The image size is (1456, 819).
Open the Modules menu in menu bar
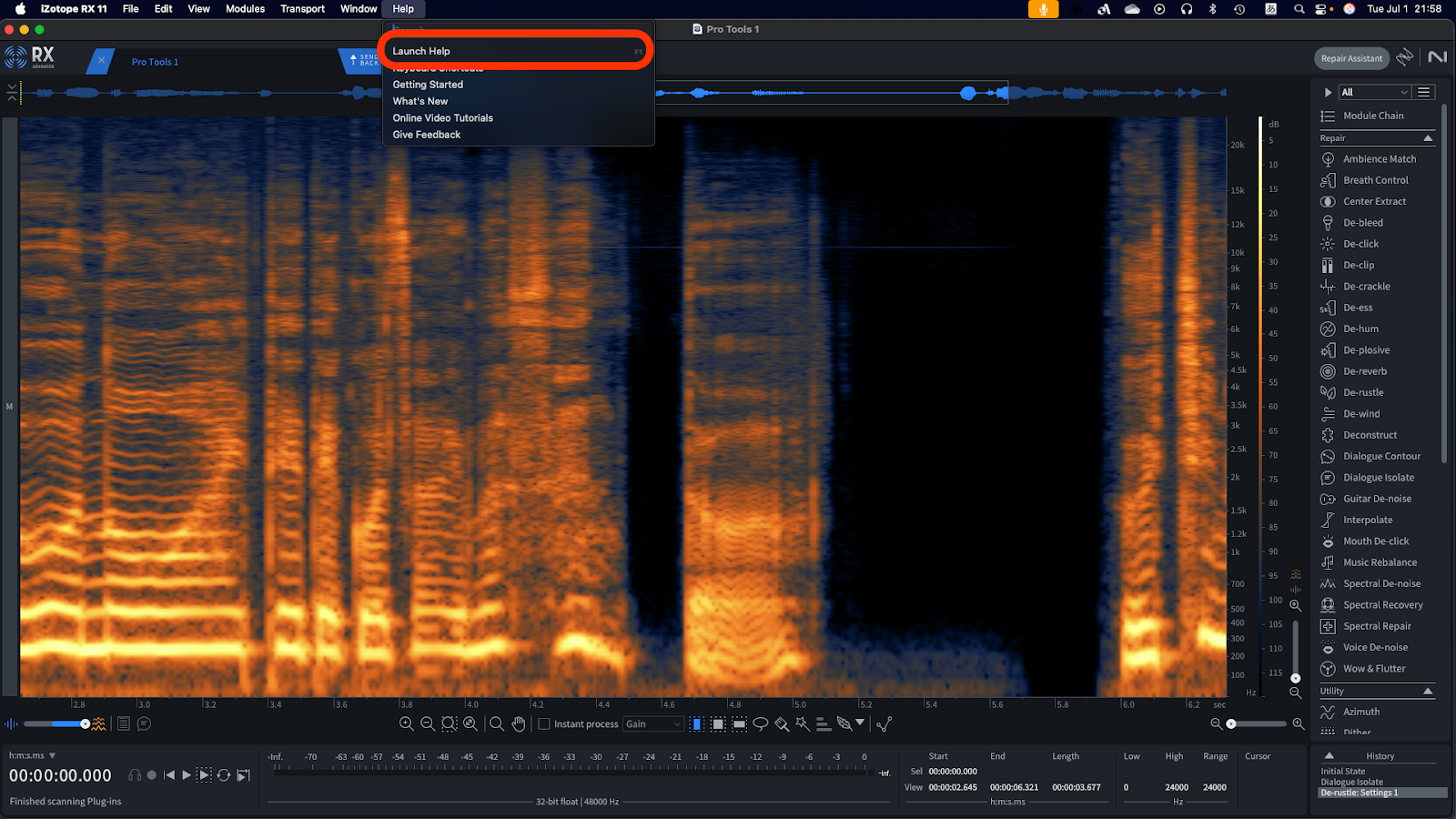pos(245,9)
